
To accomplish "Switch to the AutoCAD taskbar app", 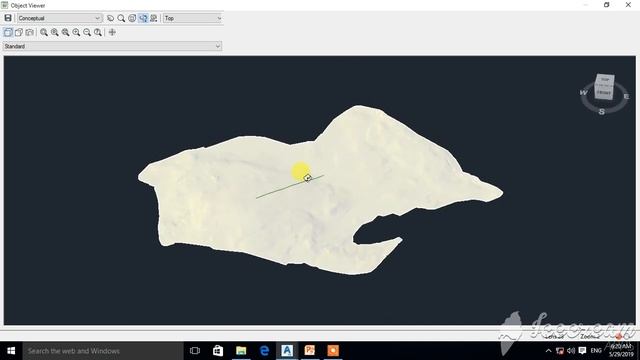I will 287,351.
